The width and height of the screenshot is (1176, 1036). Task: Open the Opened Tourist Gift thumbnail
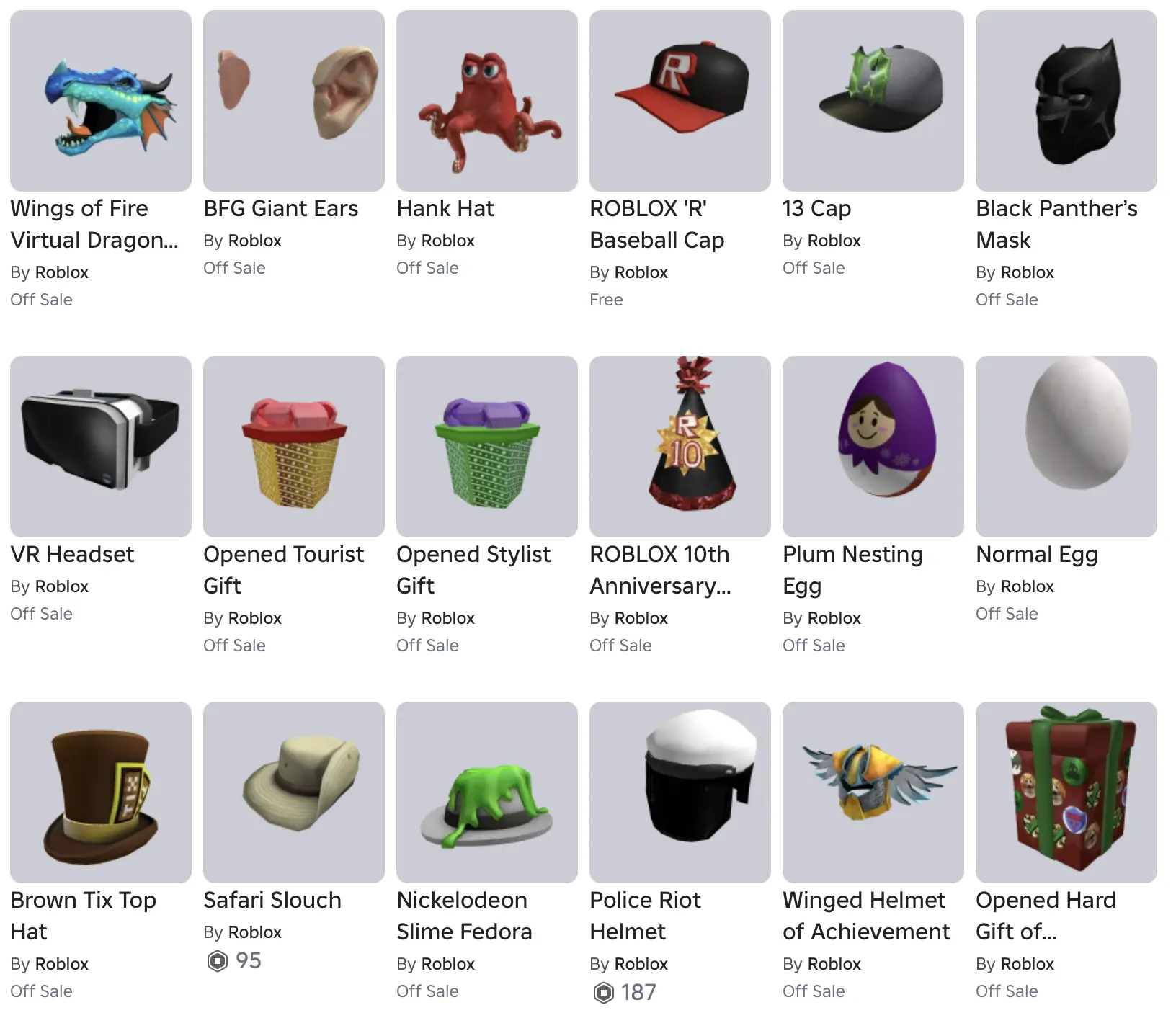(x=294, y=447)
